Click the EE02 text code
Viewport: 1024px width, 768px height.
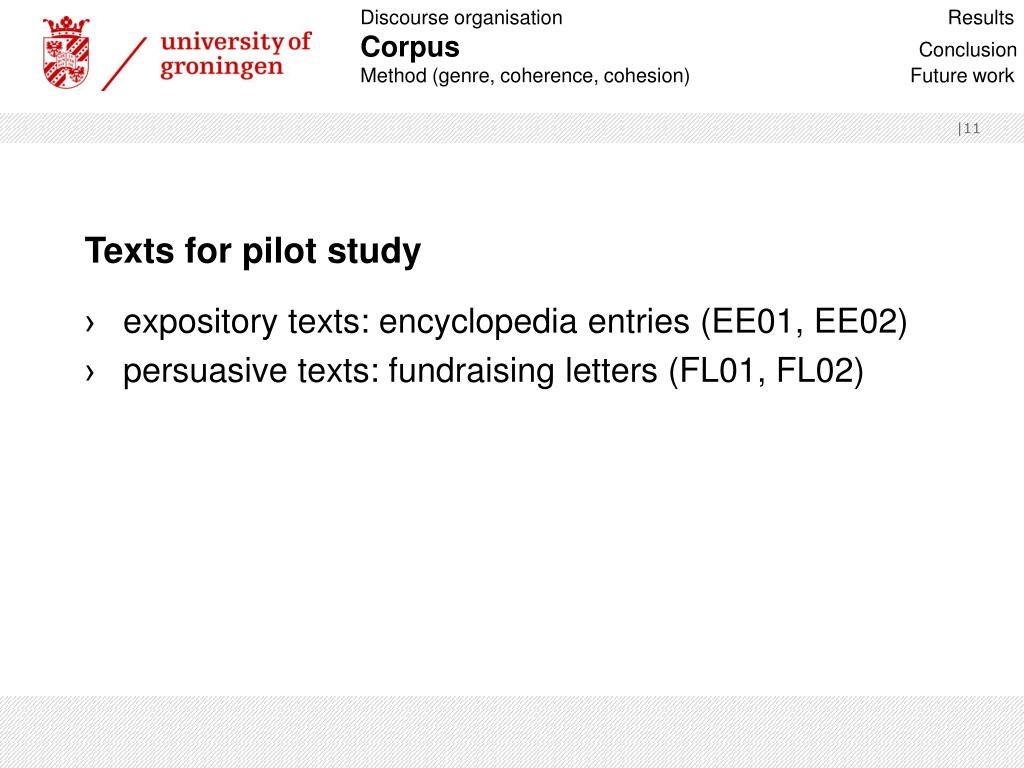[x=855, y=321]
